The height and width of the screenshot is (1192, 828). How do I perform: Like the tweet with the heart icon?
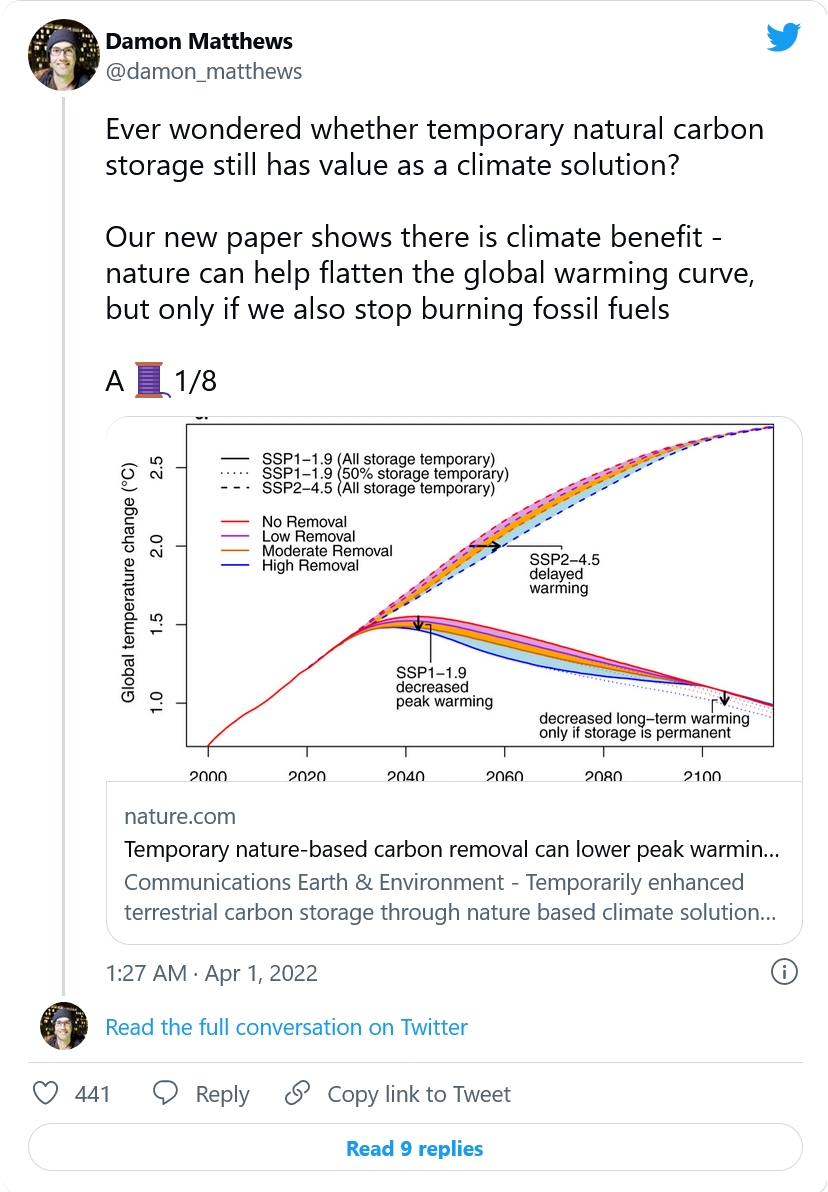tap(46, 1093)
